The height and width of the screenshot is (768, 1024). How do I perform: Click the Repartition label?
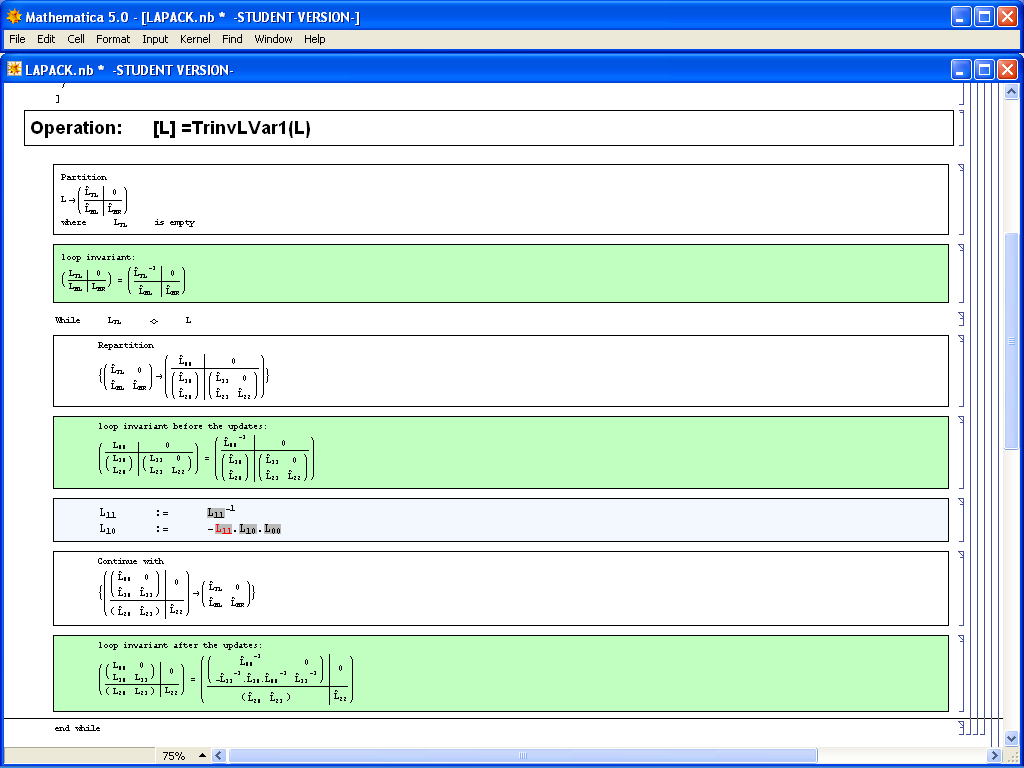125,345
